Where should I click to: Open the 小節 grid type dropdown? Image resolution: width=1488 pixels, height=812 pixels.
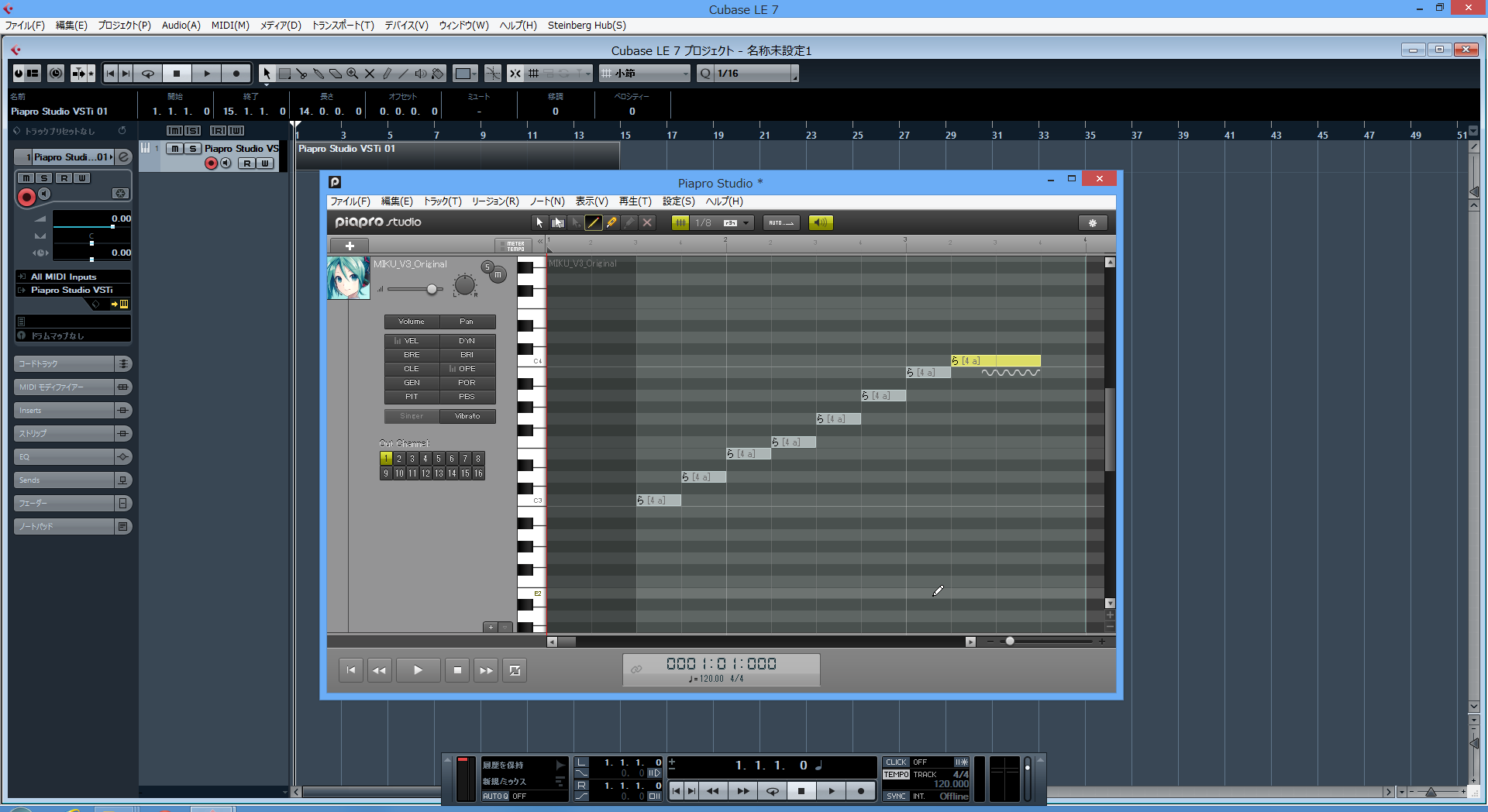(x=645, y=74)
